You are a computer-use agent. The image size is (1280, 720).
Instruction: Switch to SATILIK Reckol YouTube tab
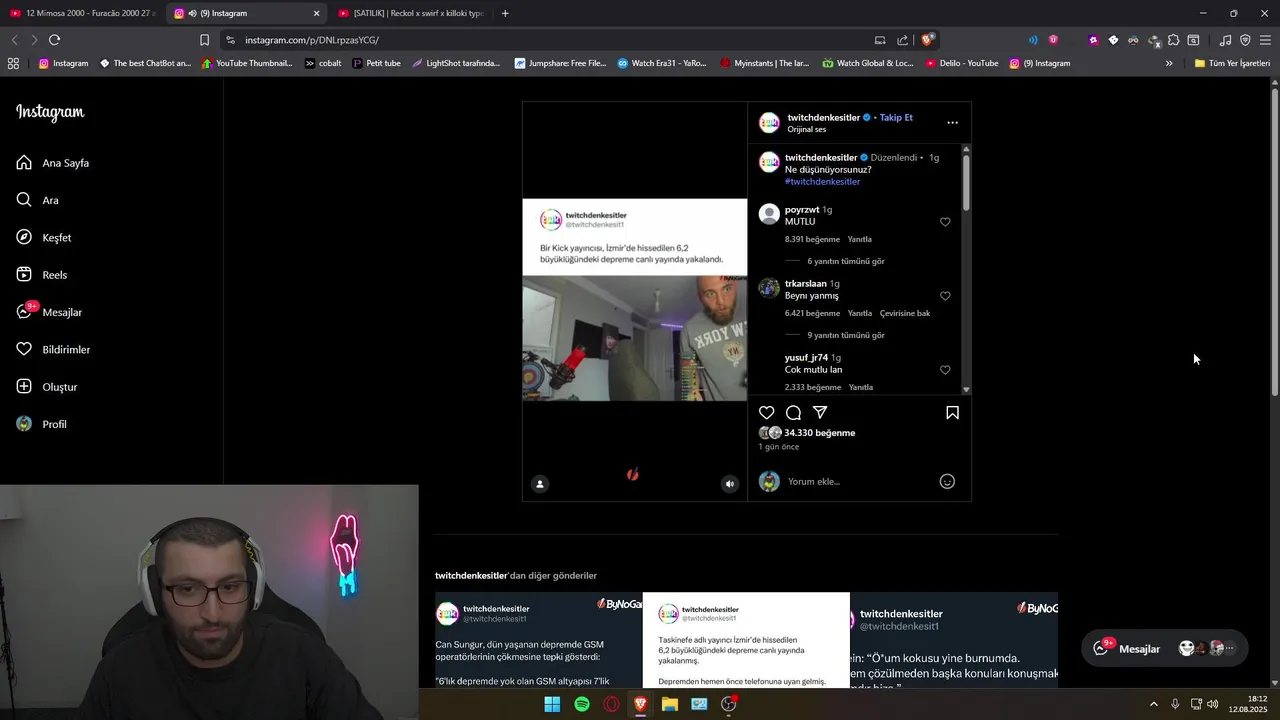(x=411, y=13)
